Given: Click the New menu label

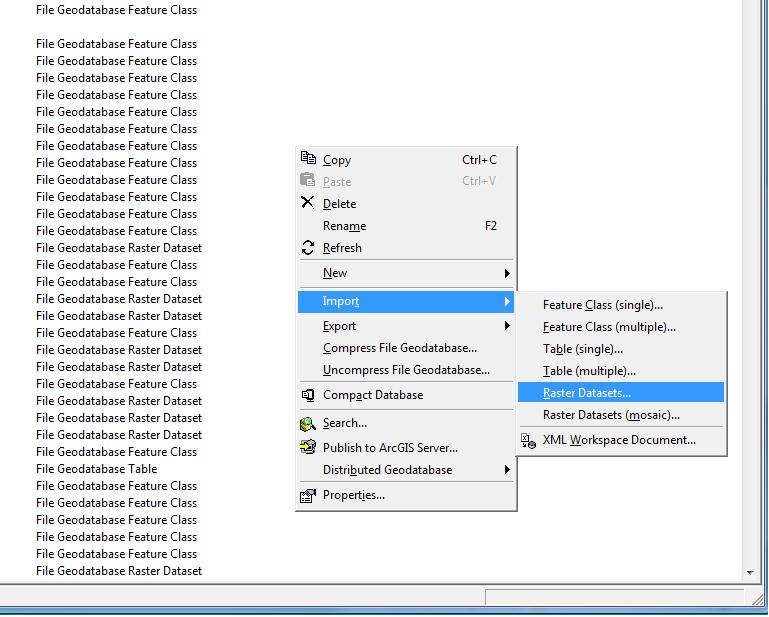Looking at the screenshot, I should click(335, 273).
